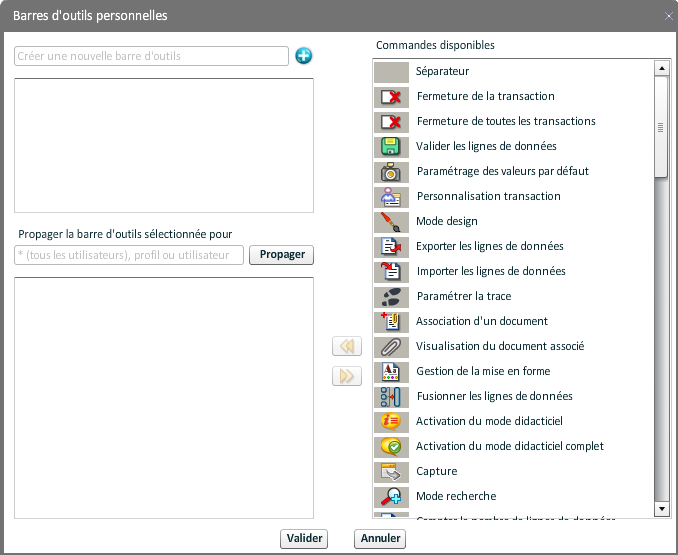Click the Paramétrage des valeurs par défaut icon
Image resolution: width=678 pixels, height=555 pixels.
click(x=392, y=172)
